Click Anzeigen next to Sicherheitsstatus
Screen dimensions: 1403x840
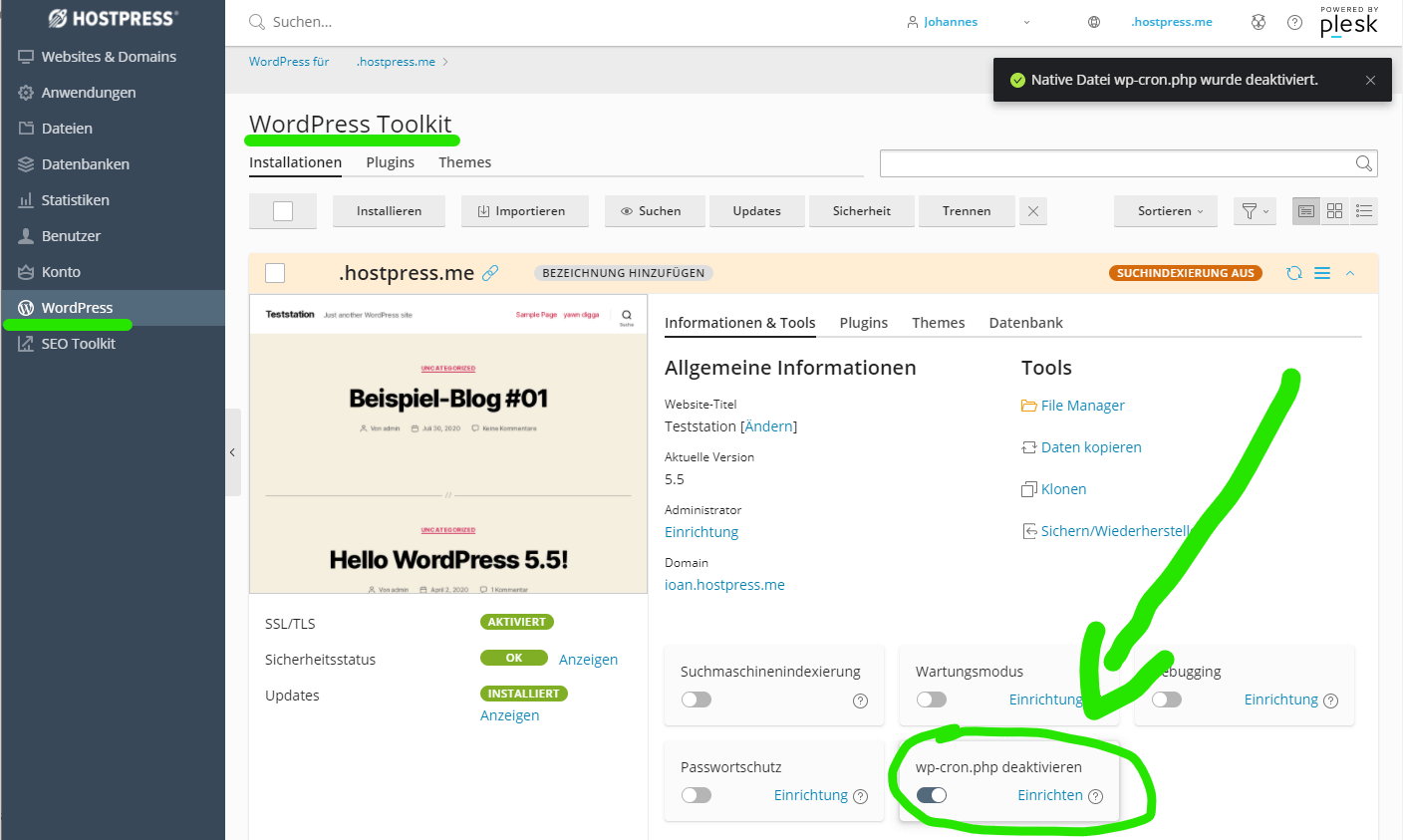coord(588,660)
